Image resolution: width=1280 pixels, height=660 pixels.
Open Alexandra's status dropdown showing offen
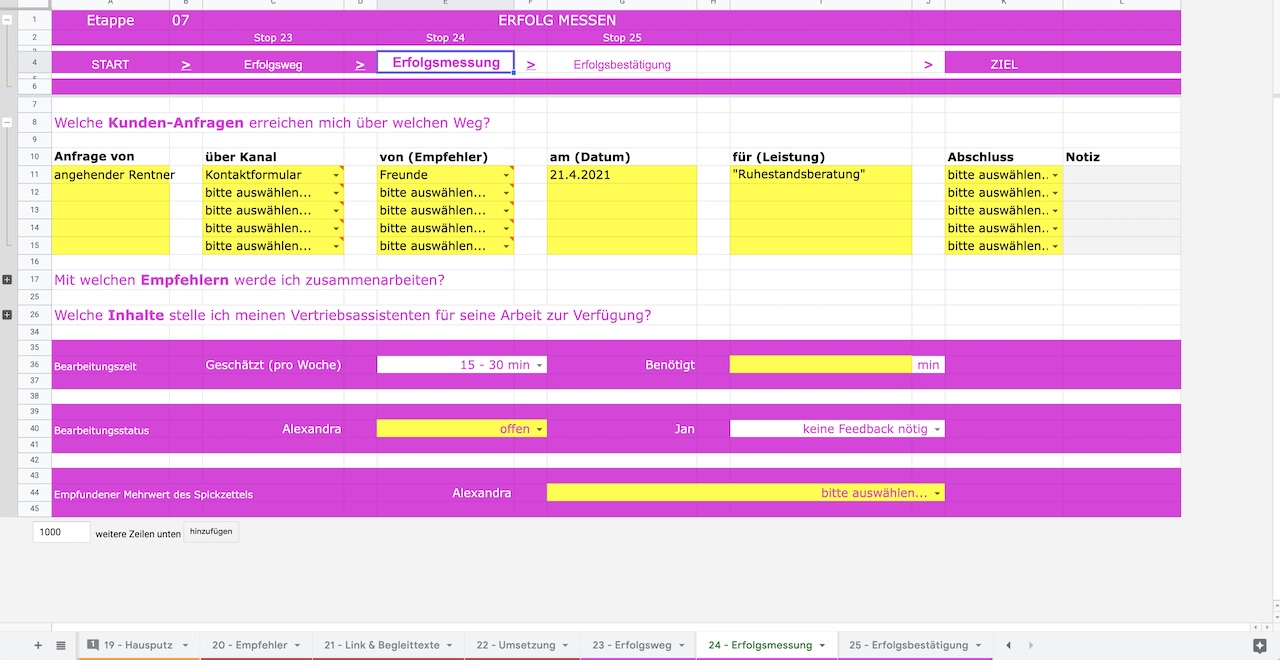tap(540, 429)
